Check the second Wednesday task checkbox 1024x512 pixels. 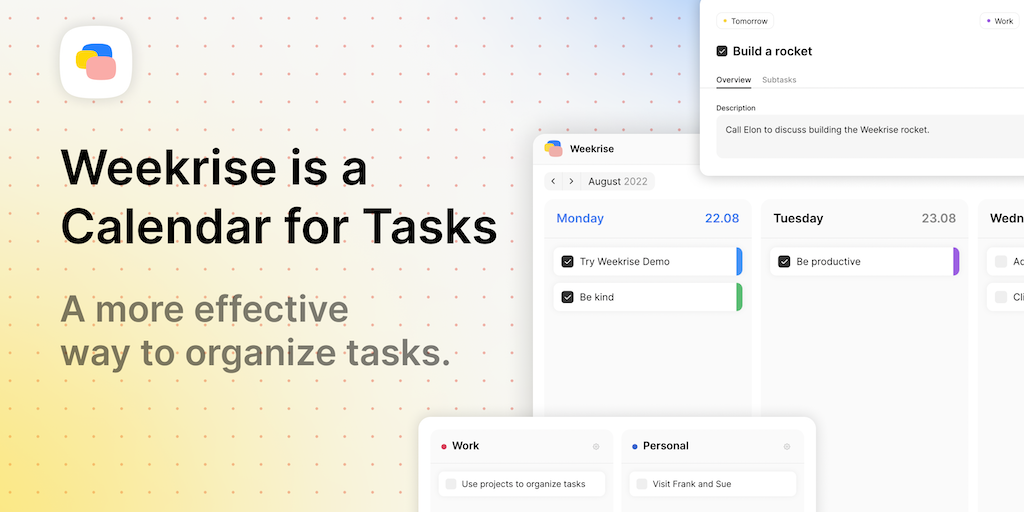click(x=1000, y=296)
